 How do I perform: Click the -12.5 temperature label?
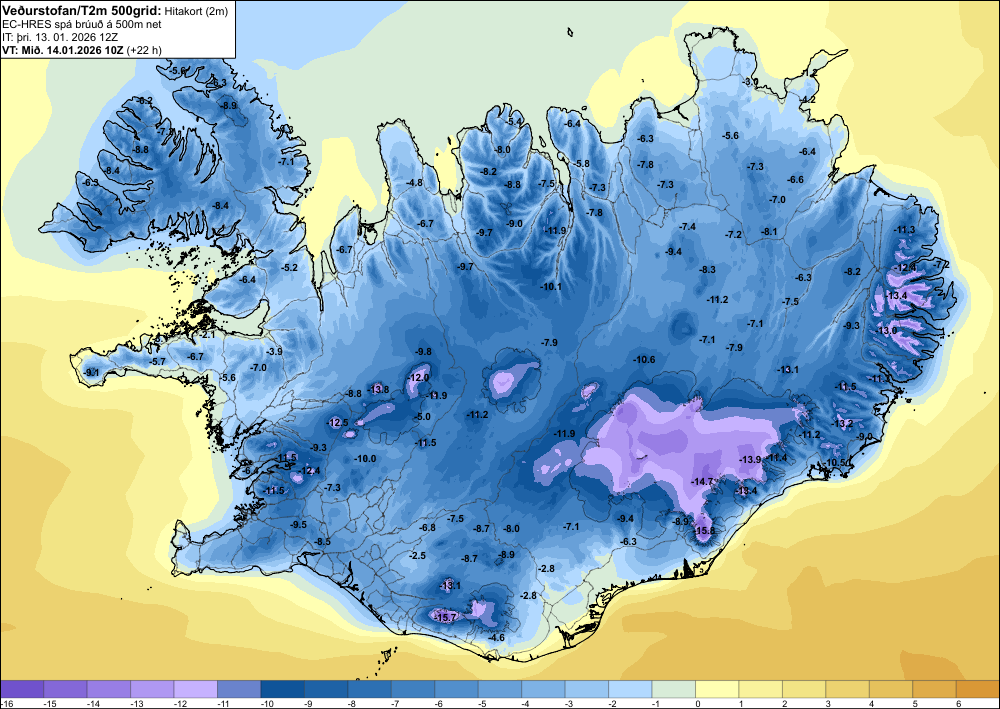pos(337,423)
